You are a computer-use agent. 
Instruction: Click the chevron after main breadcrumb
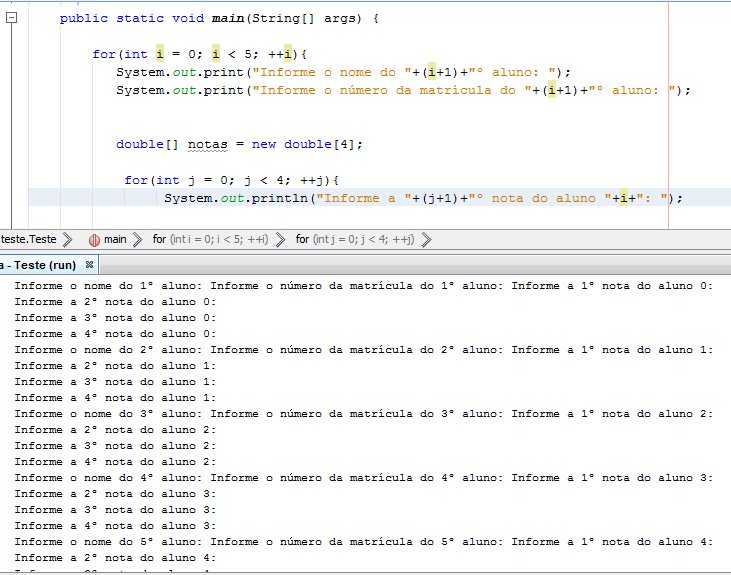138,239
